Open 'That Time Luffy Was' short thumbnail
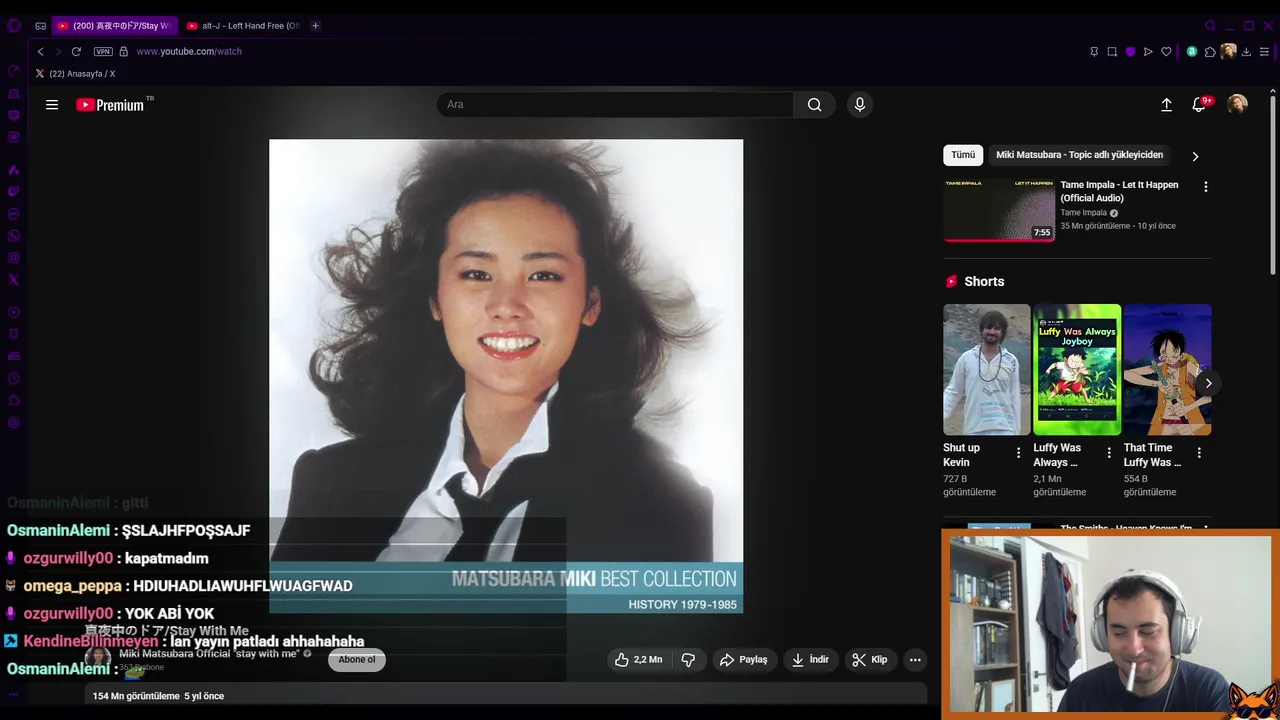 point(1167,370)
